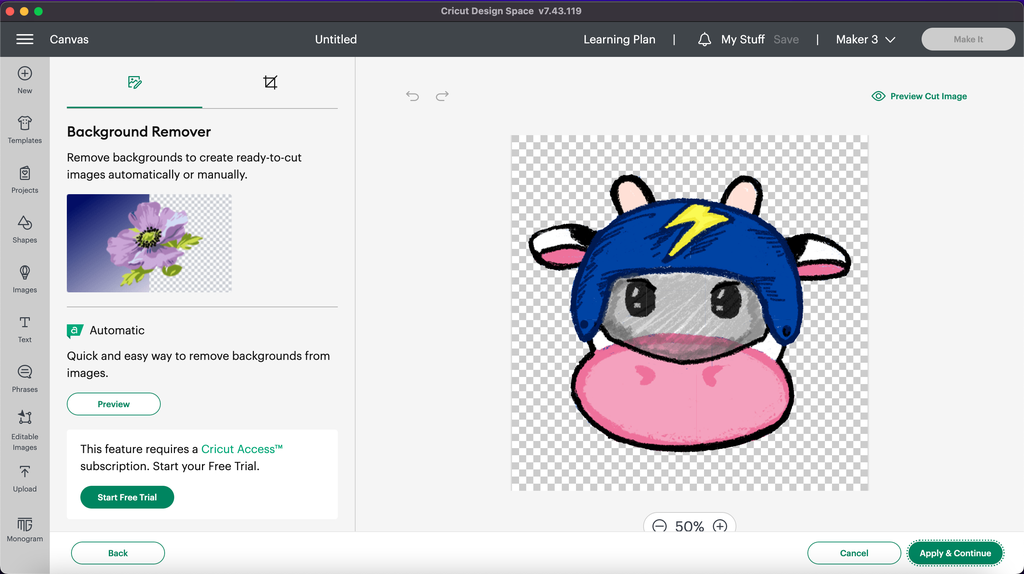
Task: Select the Text tool
Action: [25, 323]
